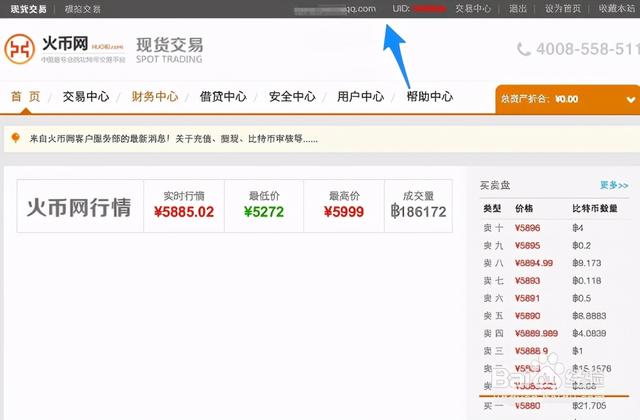Click quantity ฿0.5 in order book
Screen dimensions: 640x420
click(582, 298)
